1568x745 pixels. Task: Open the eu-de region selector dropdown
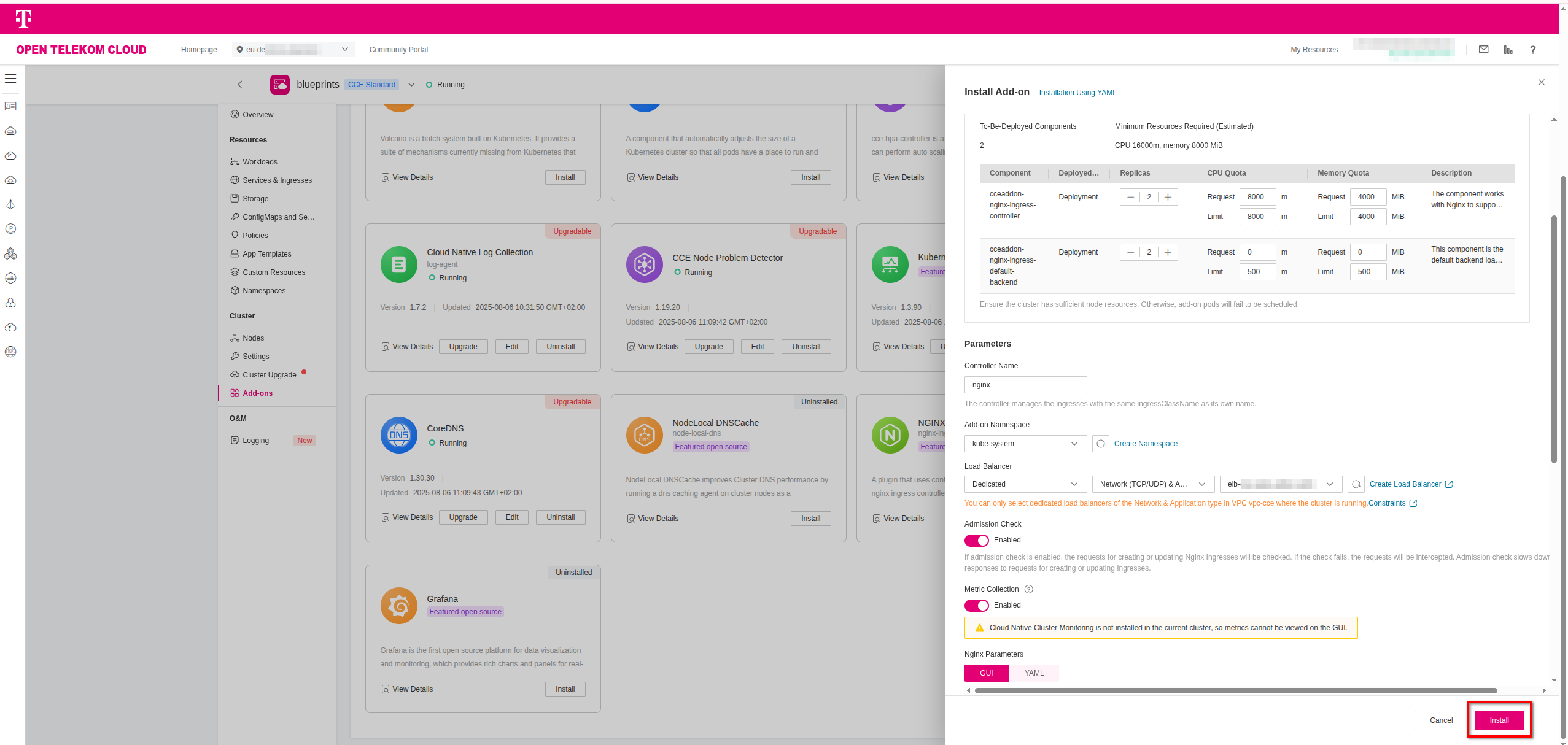click(293, 50)
